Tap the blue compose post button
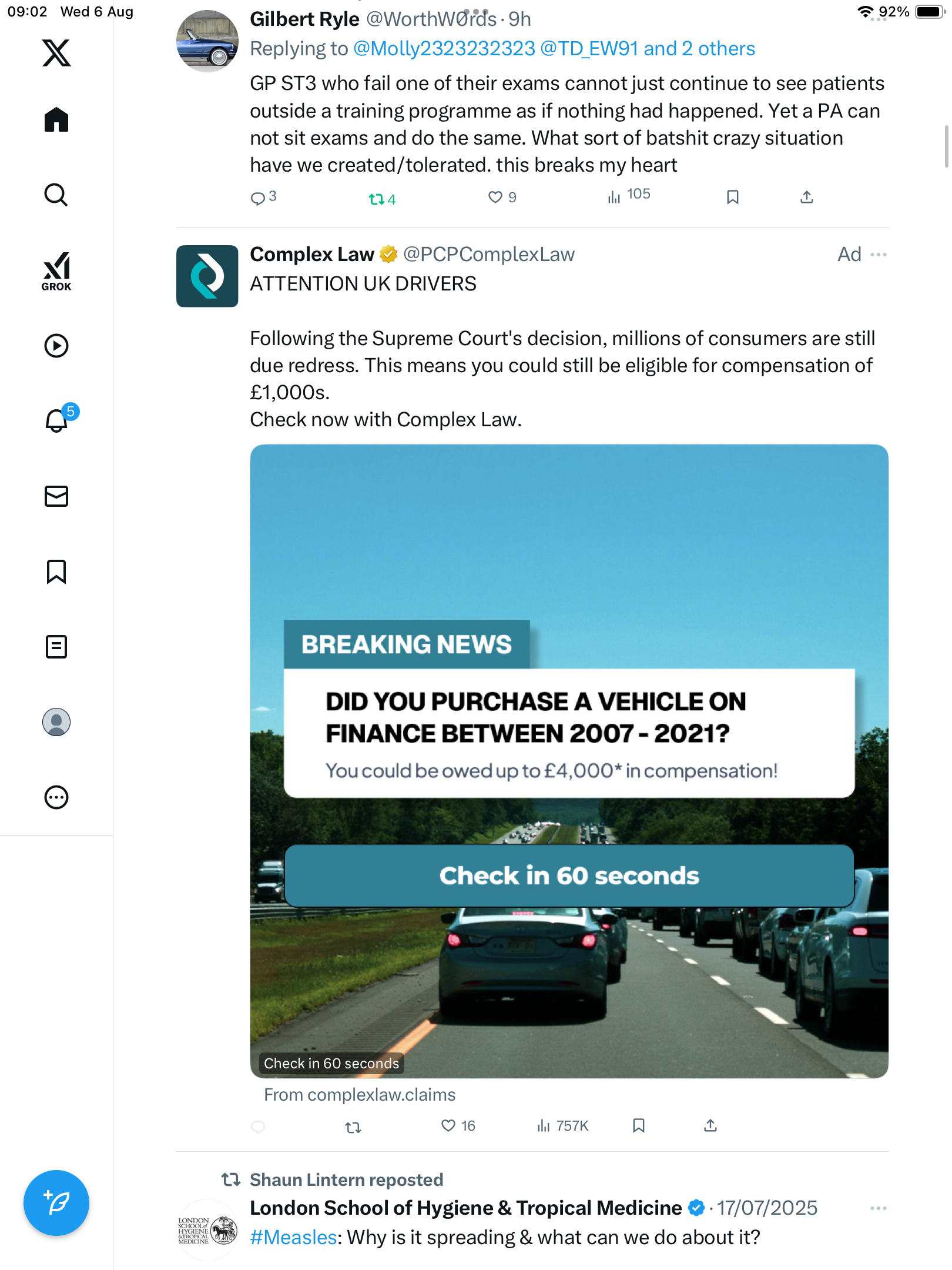This screenshot has width=952, height=1270. (x=56, y=1203)
